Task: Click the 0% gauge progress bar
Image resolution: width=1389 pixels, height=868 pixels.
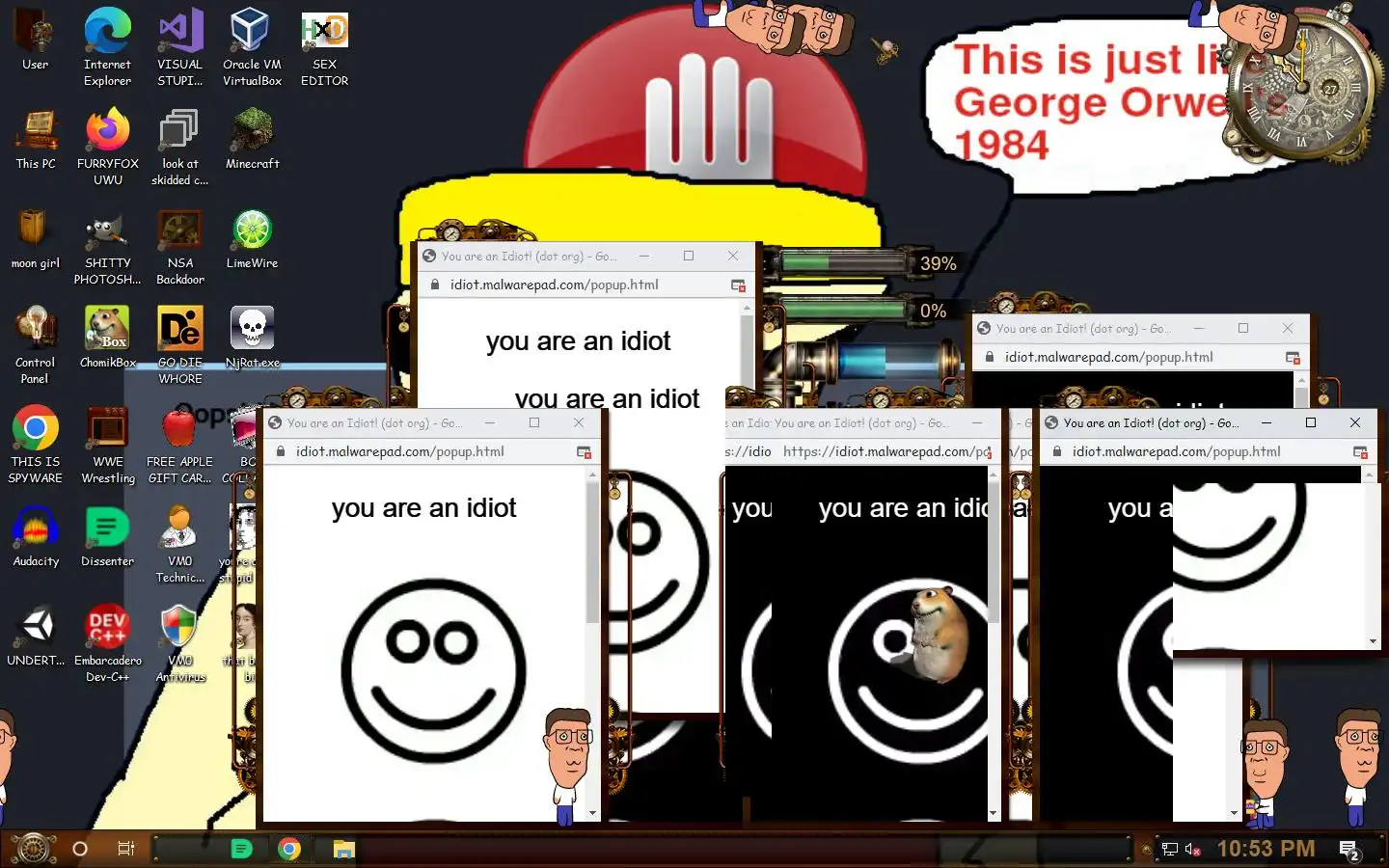Action: tap(845, 310)
